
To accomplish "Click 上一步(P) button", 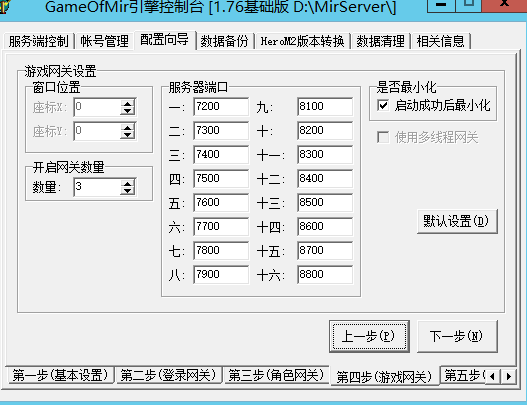I will tap(369, 336).
